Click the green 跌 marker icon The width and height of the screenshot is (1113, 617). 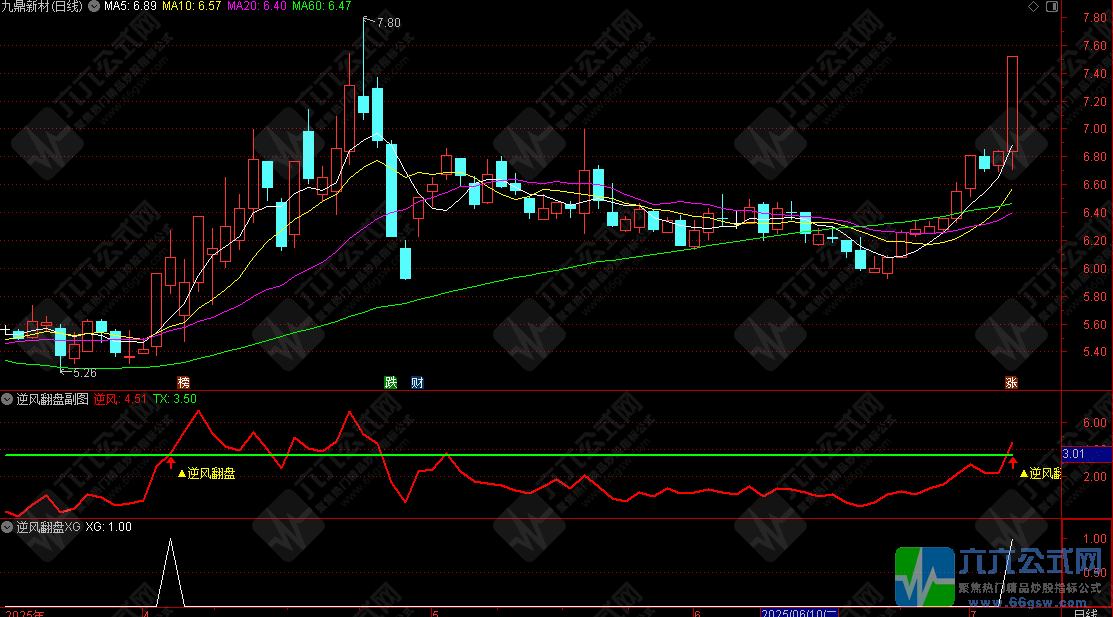click(391, 383)
